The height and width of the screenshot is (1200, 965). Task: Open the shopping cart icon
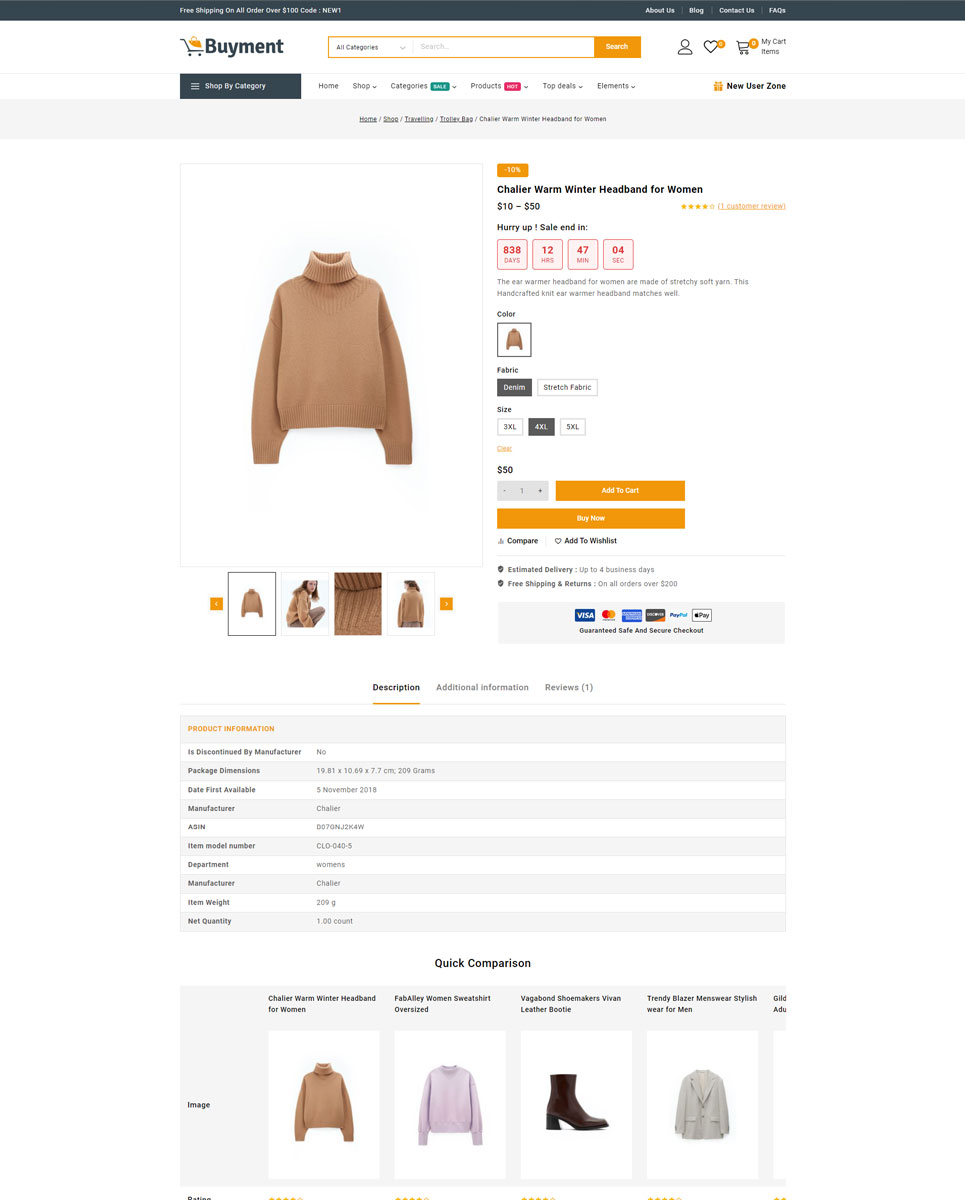(x=743, y=47)
